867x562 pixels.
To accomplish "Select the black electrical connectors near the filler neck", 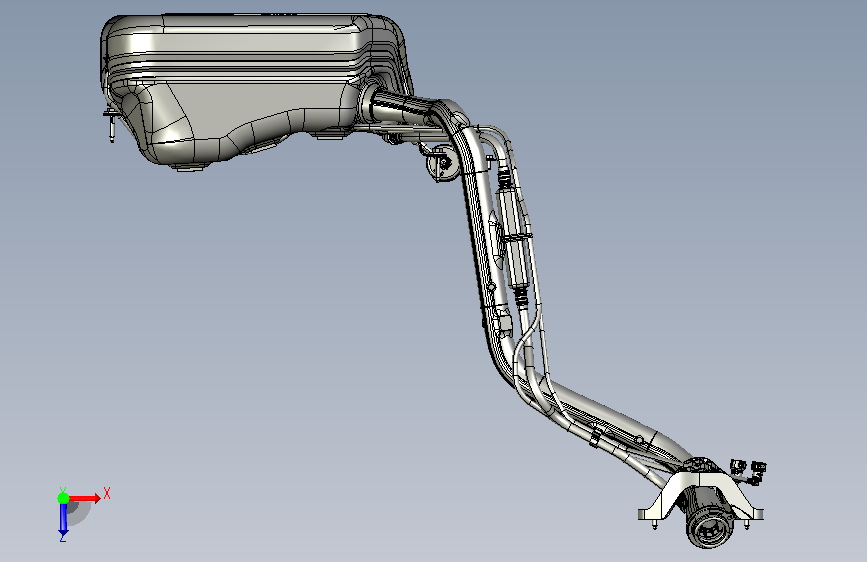I will (x=749, y=471).
